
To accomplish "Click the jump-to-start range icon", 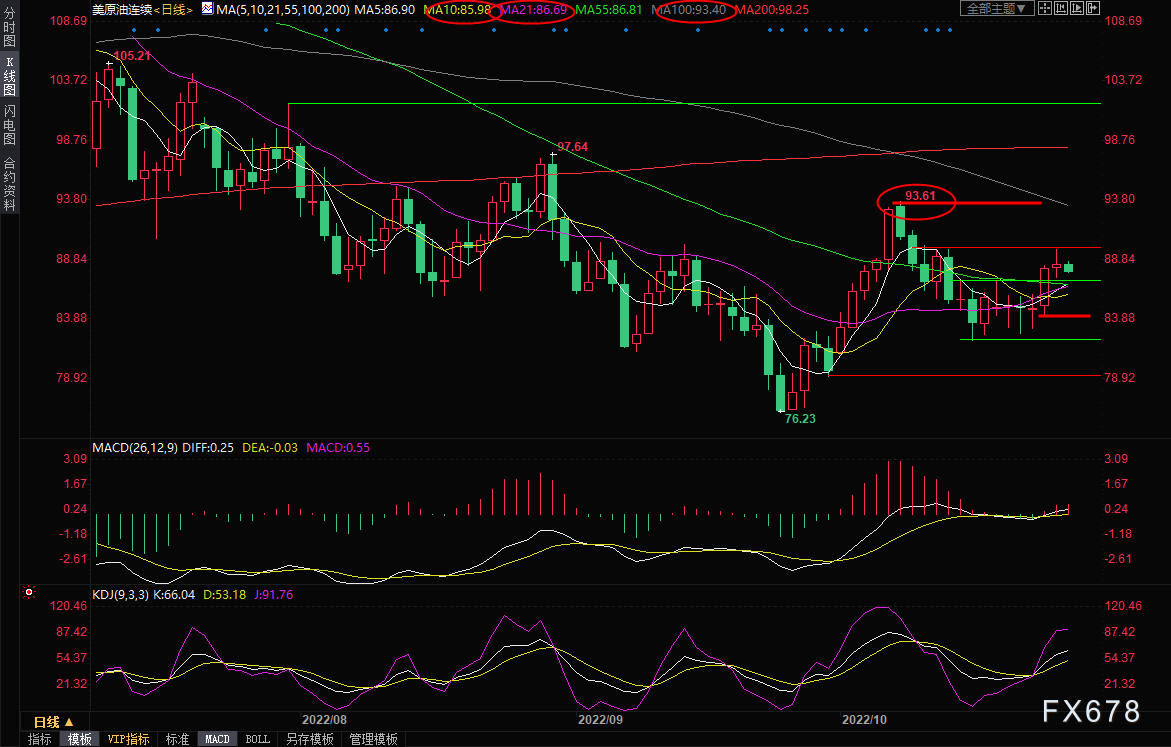I will click(x=1061, y=8).
